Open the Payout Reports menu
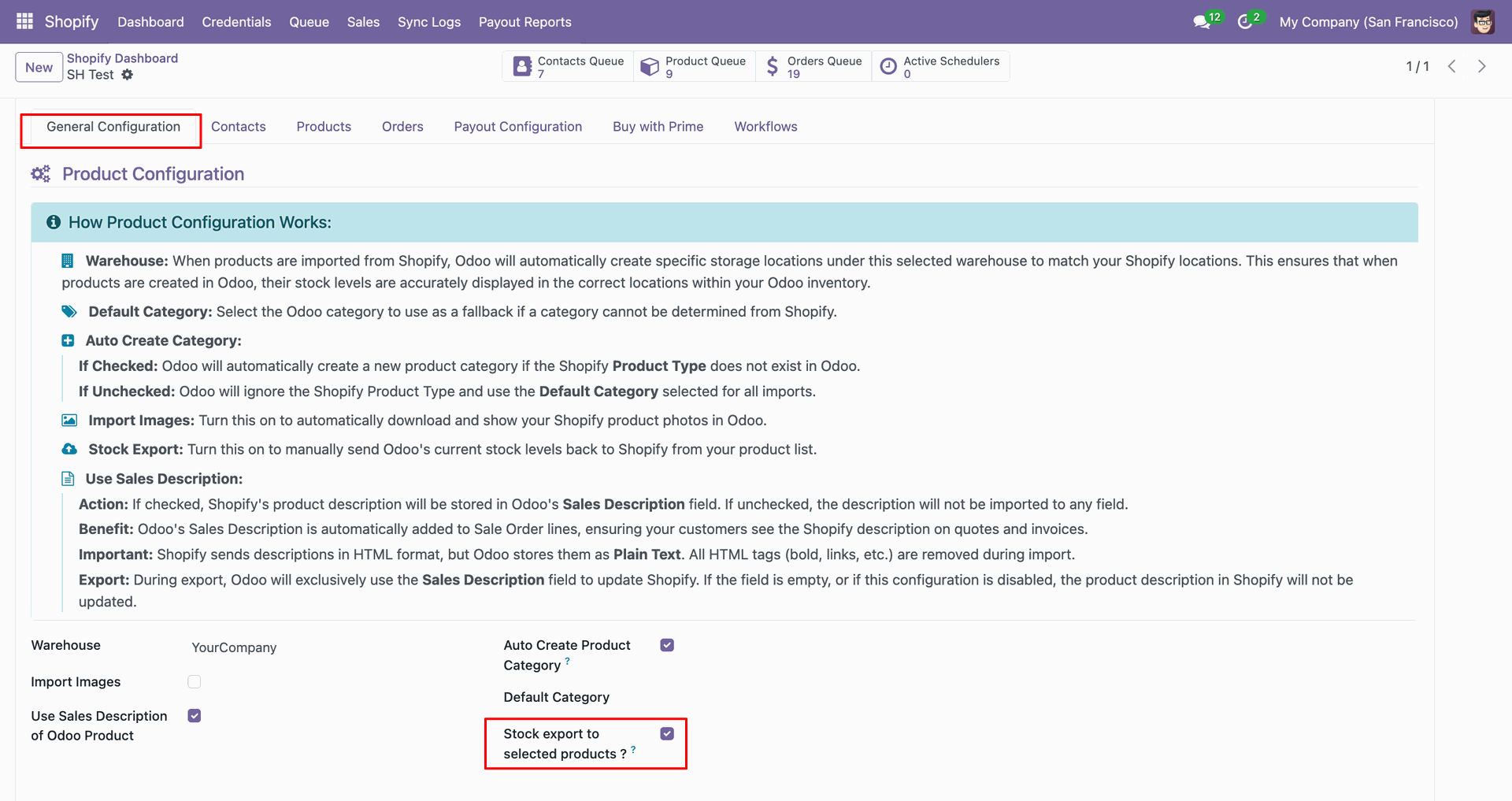The width and height of the screenshot is (1512, 801). pyautogui.click(x=525, y=22)
